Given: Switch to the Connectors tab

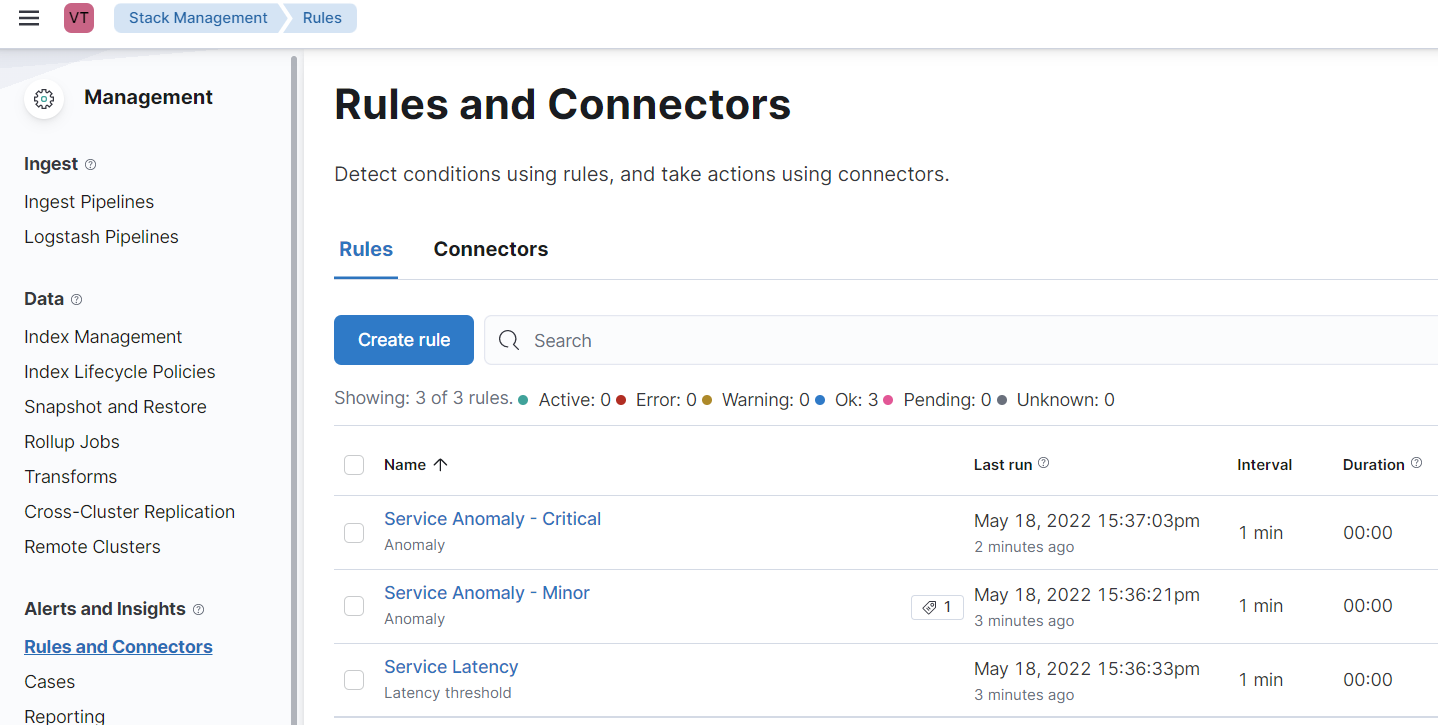Looking at the screenshot, I should point(491,248).
